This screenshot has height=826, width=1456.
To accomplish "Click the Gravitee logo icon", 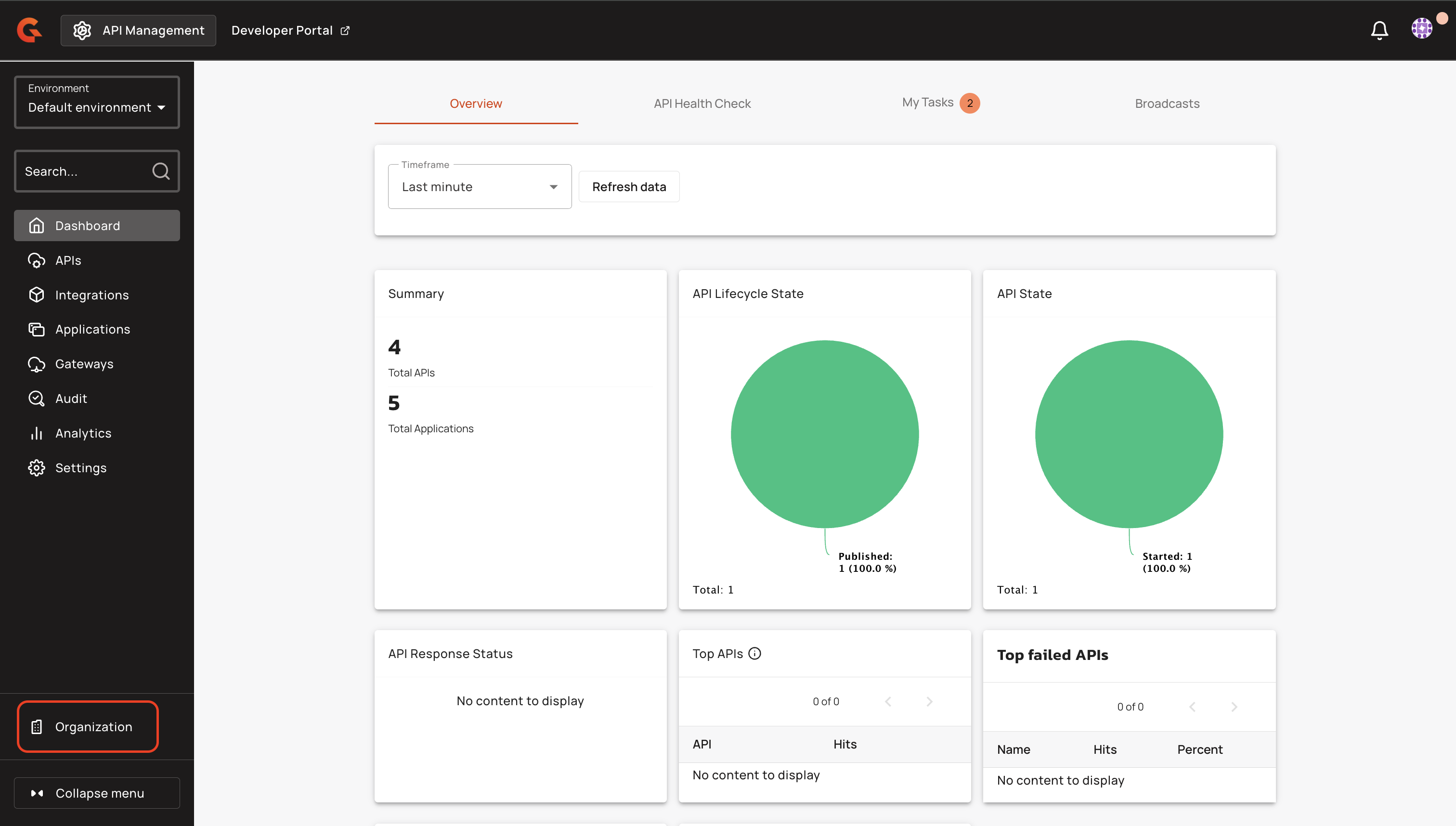I will click(29, 30).
